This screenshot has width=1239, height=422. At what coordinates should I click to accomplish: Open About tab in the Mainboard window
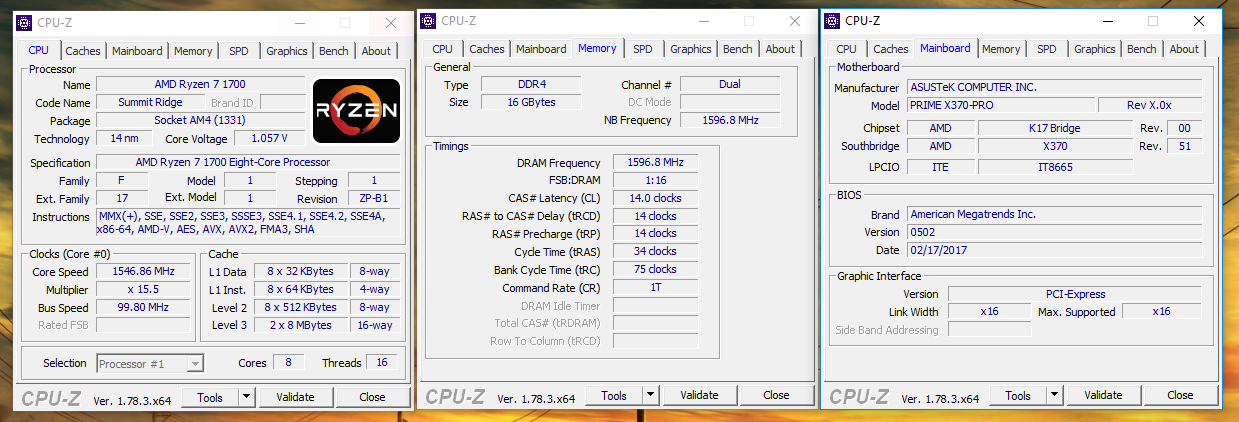click(1184, 49)
